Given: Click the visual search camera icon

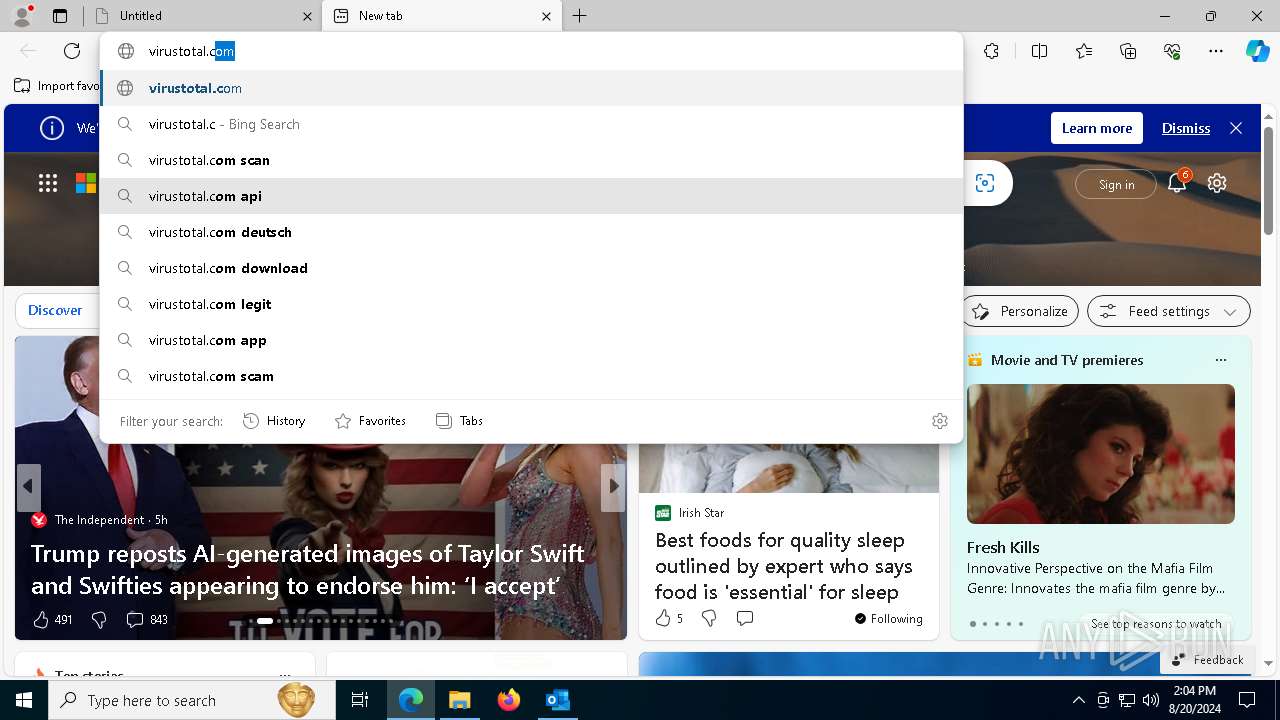Looking at the screenshot, I should coord(985,183).
